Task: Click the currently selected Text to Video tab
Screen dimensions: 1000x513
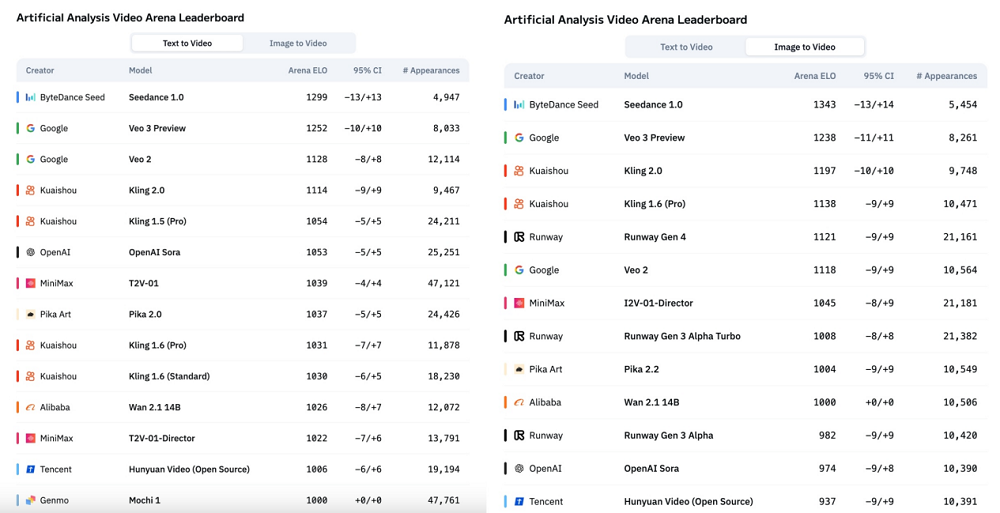Action: tap(187, 43)
